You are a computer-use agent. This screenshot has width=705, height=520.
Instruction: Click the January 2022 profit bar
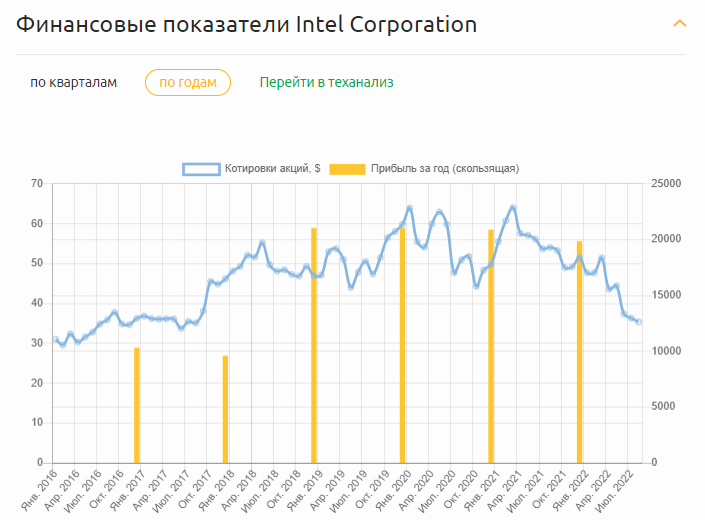point(579,352)
